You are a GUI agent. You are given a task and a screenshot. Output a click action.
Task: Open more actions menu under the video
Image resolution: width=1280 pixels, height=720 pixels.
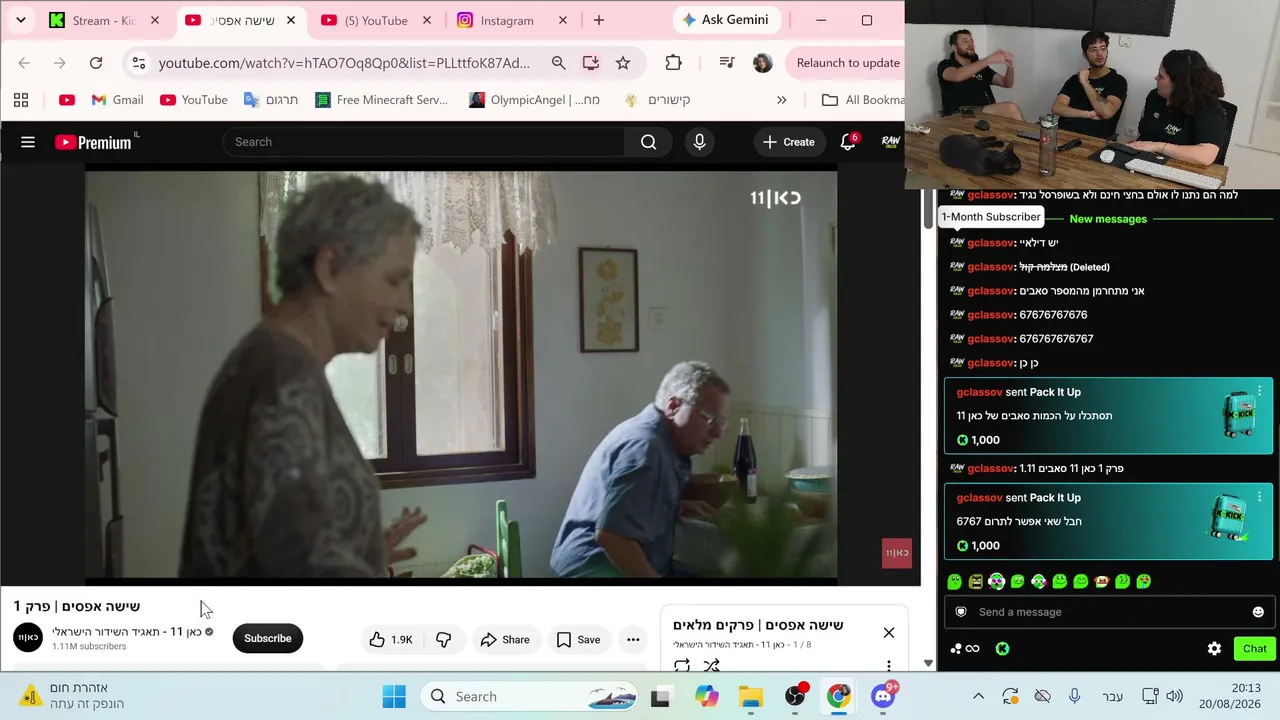click(633, 640)
